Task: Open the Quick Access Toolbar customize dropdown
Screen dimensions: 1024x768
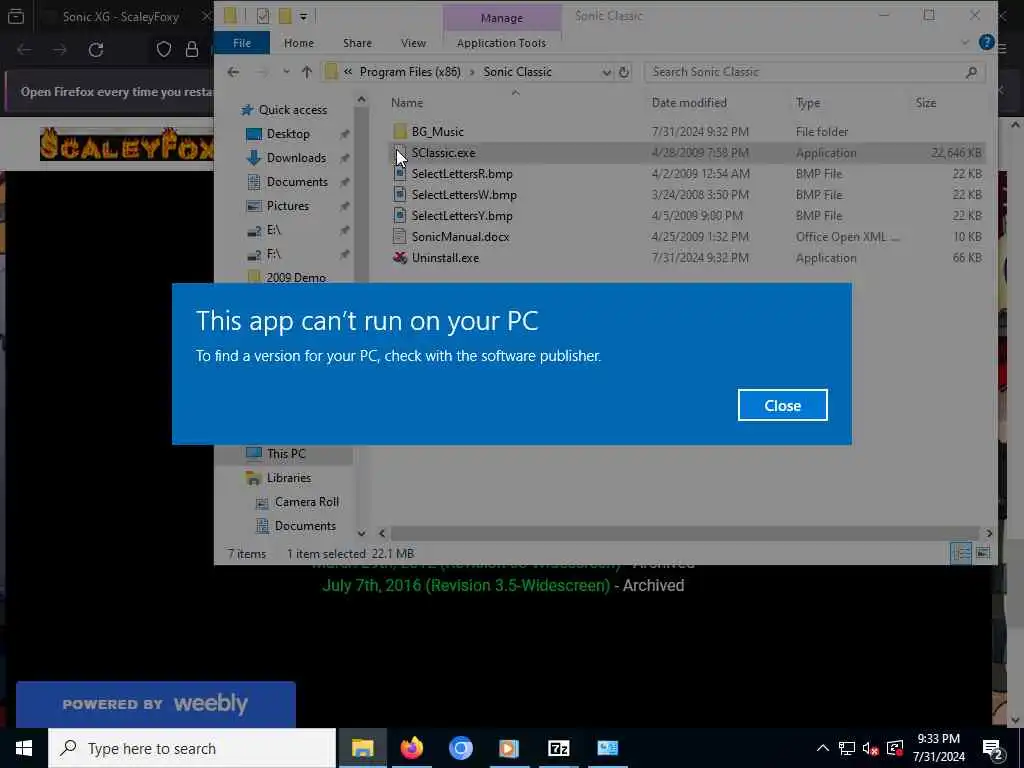Action: click(304, 16)
